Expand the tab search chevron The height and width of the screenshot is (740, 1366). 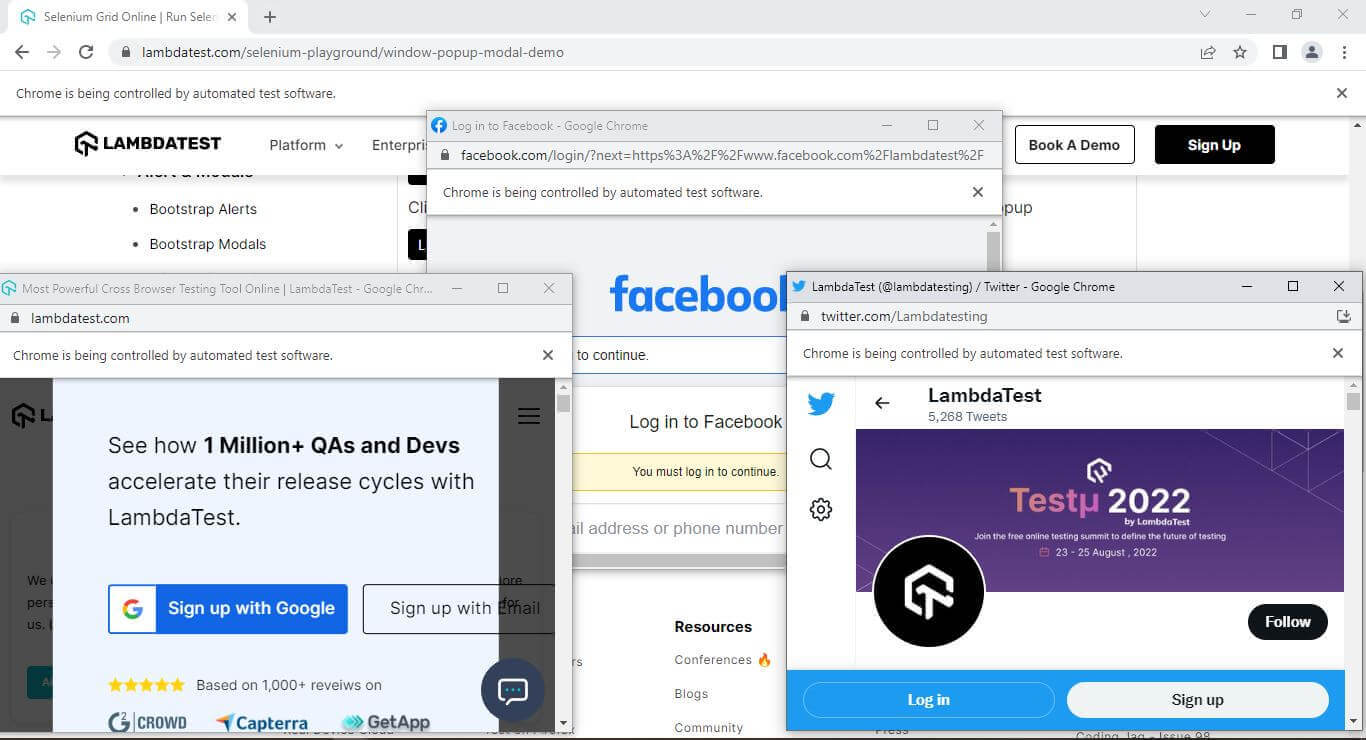(x=1205, y=15)
